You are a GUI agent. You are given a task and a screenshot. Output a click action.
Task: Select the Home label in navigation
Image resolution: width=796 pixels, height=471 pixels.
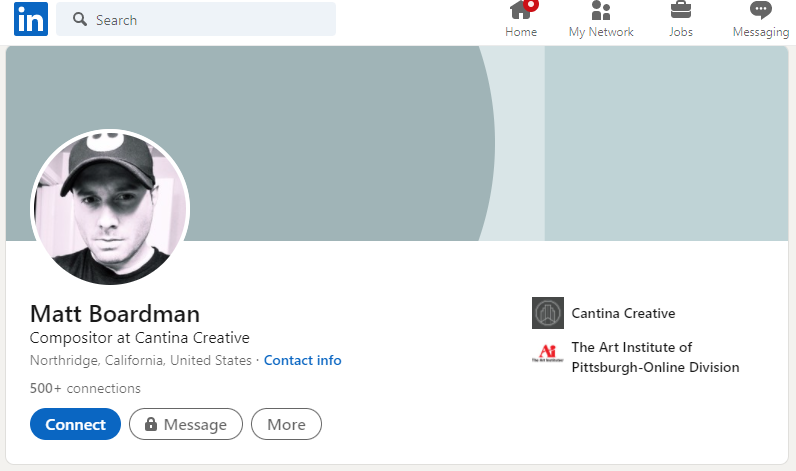coord(521,32)
